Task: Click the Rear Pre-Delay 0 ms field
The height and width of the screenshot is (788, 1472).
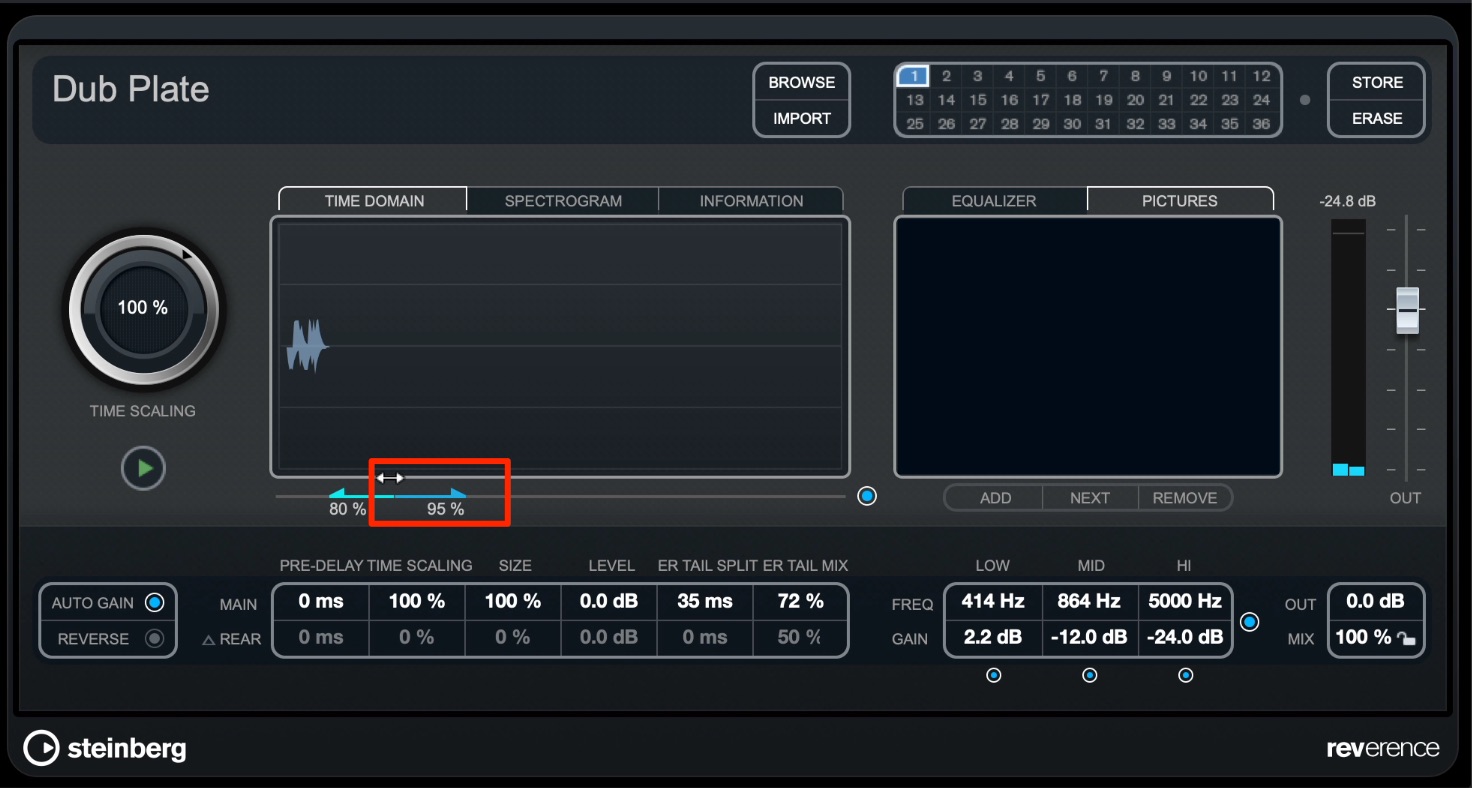Action: 321,637
